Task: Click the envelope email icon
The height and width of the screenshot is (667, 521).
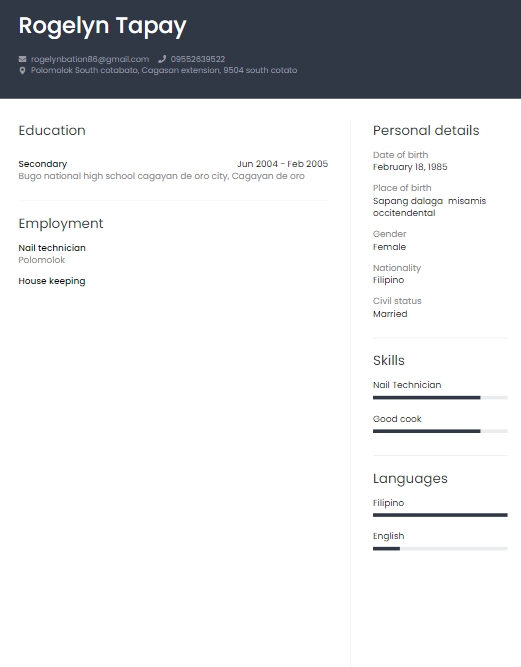Action: (x=23, y=59)
